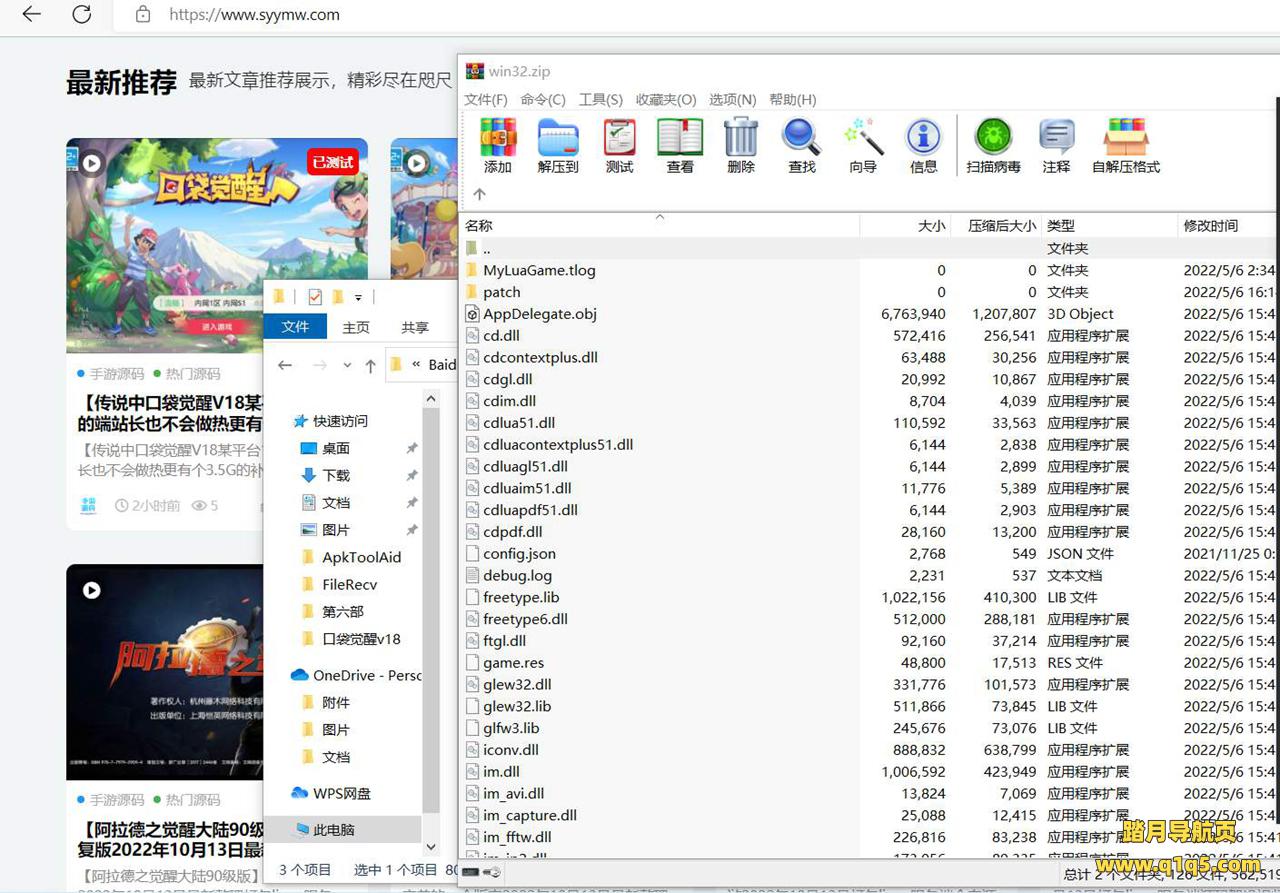This screenshot has height=893, width=1280.
Task: Switch to the 主页 tab in Explorer
Action: tap(356, 327)
